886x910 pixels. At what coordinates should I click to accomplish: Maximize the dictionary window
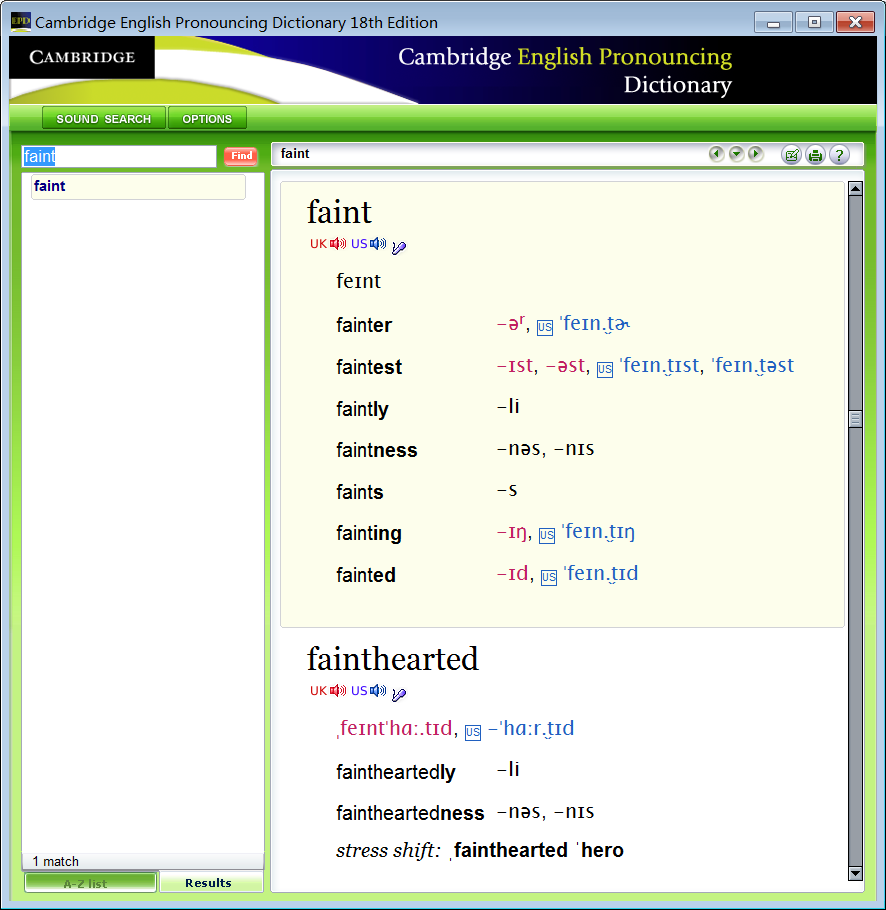tap(815, 23)
